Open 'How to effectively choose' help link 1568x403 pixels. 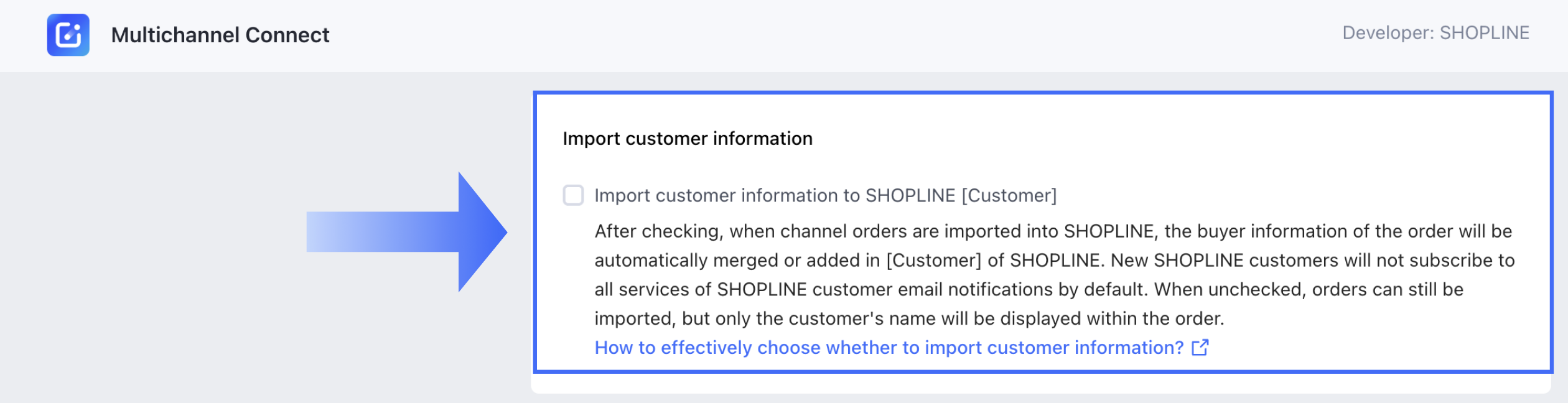[889, 348]
